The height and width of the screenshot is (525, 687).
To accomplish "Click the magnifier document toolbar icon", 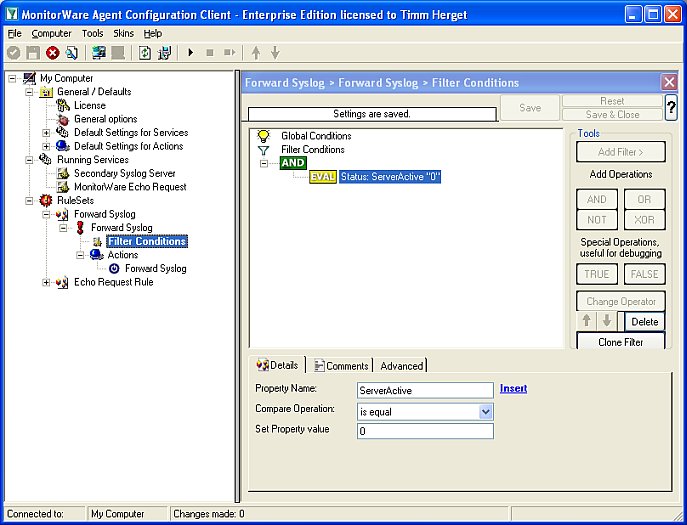I will pos(72,53).
